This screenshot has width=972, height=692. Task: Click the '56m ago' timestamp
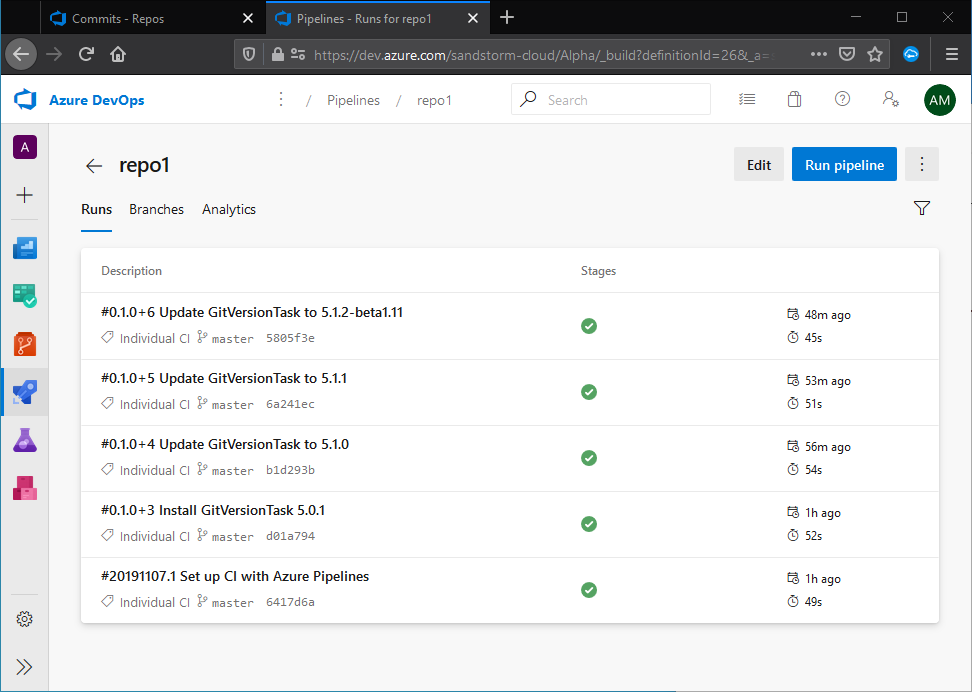click(828, 447)
